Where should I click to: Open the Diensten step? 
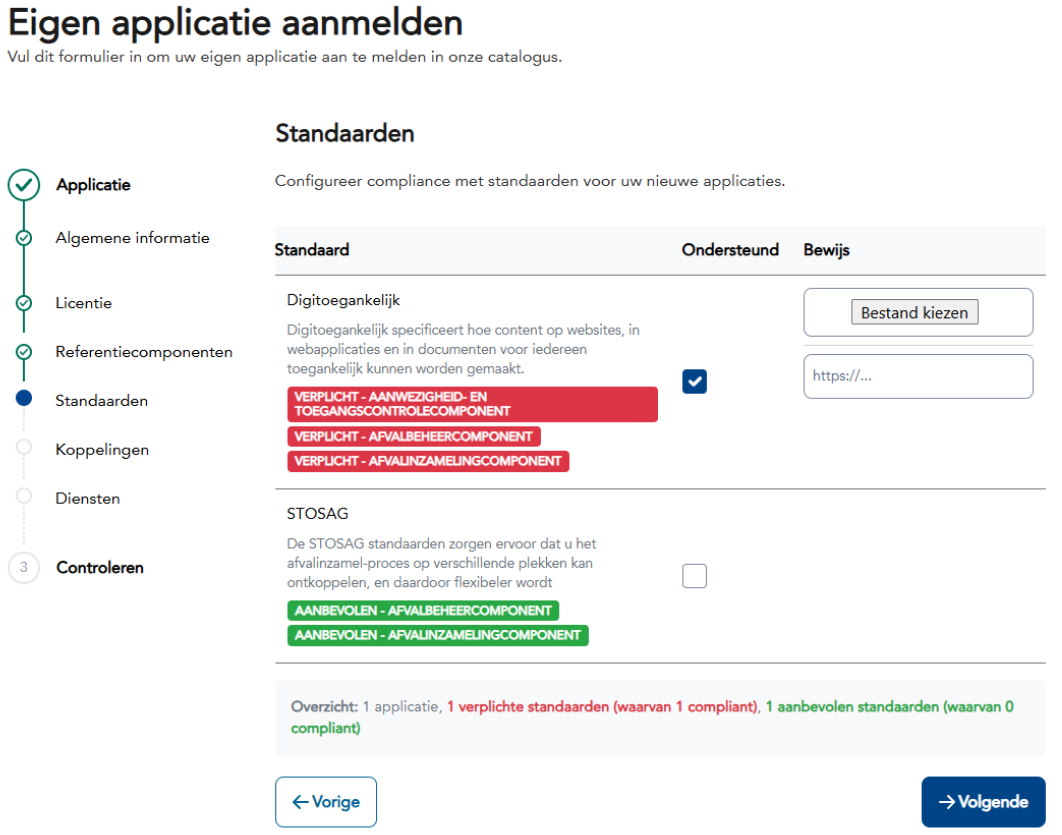tap(86, 498)
